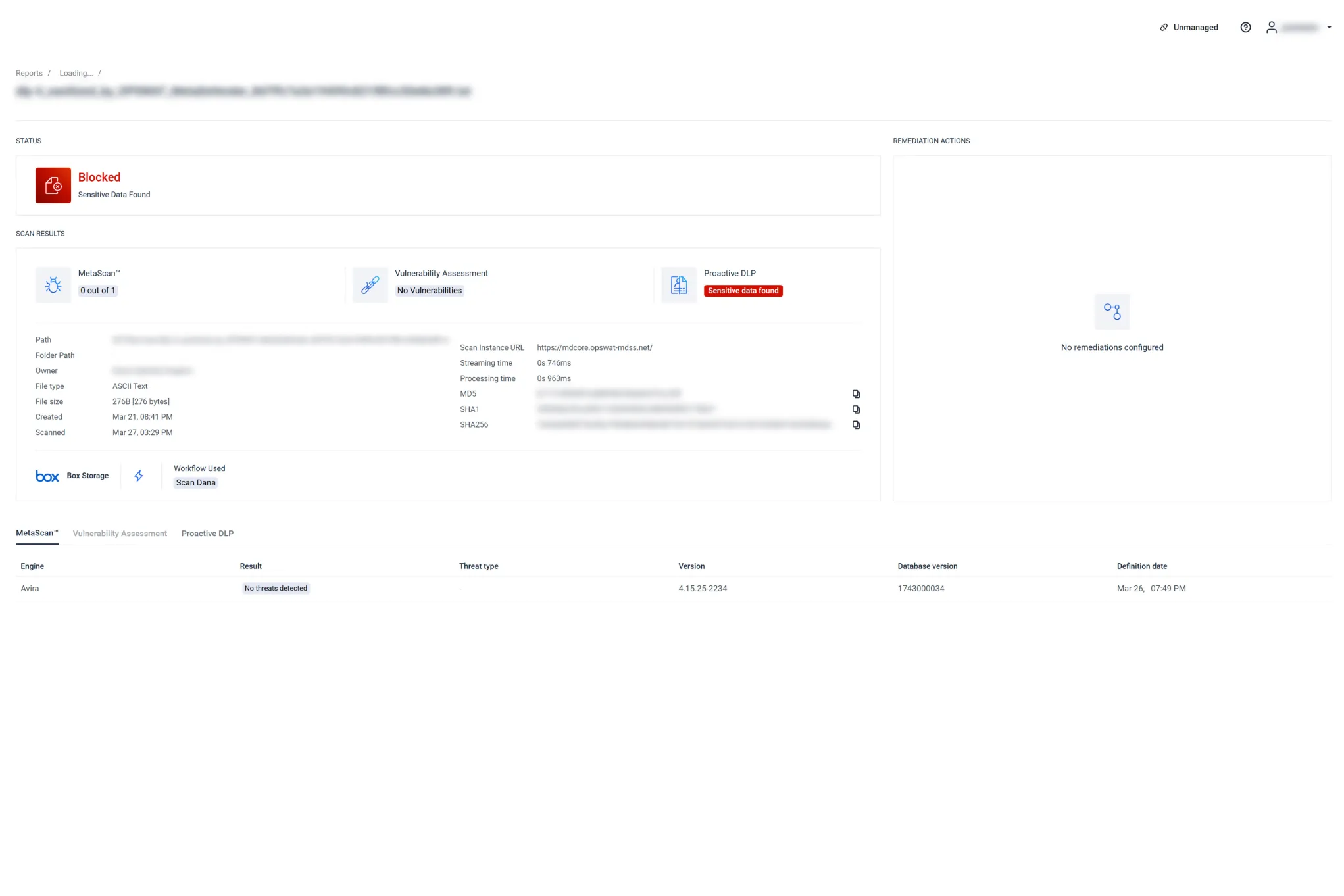Image resolution: width=1344 pixels, height=896 pixels.
Task: Click the Box Storage logo
Action: [x=47, y=476]
